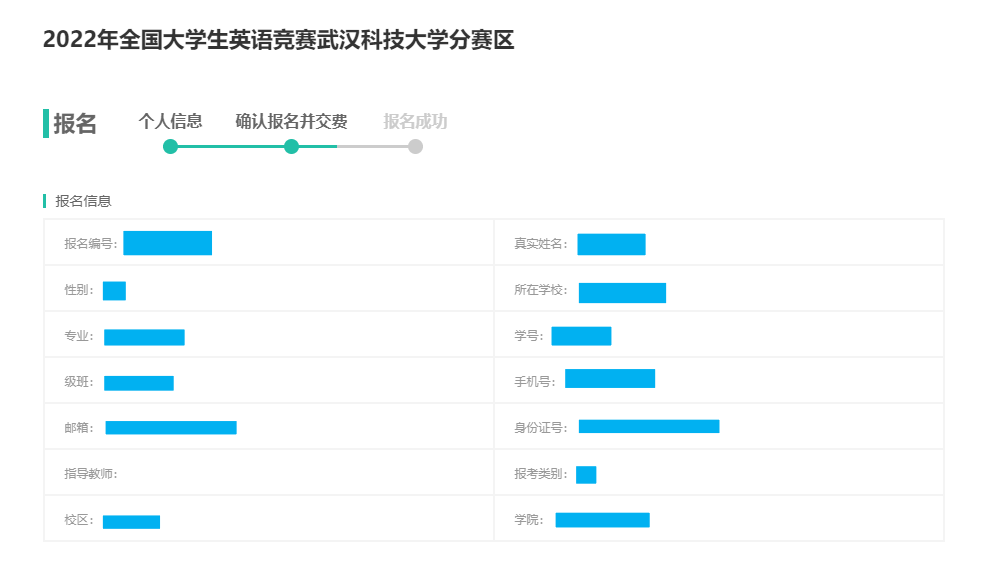The width and height of the screenshot is (1004, 568).
Task: Click the second green progress step dot
Action: [x=291, y=147]
